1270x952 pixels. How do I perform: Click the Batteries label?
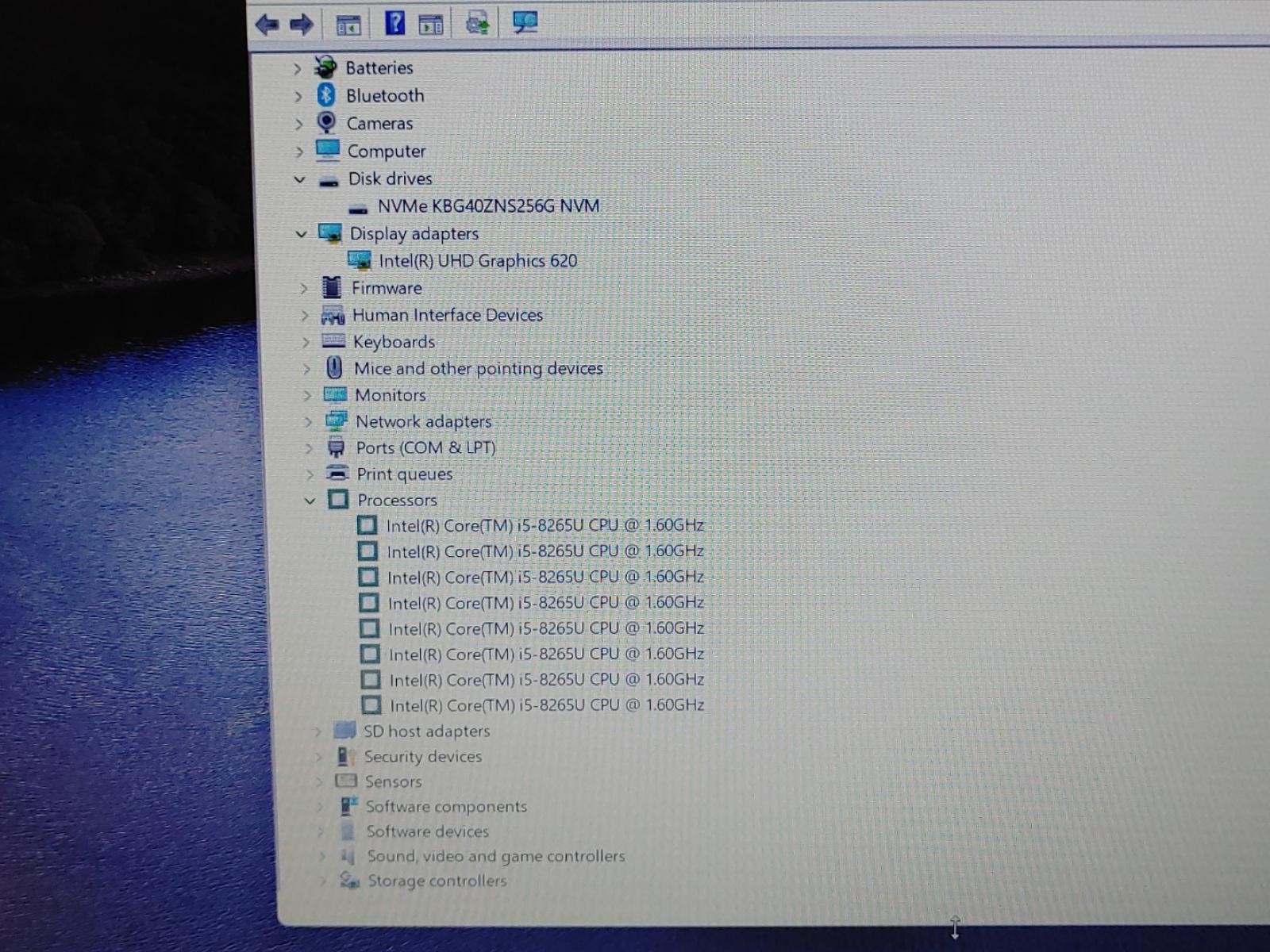[379, 67]
